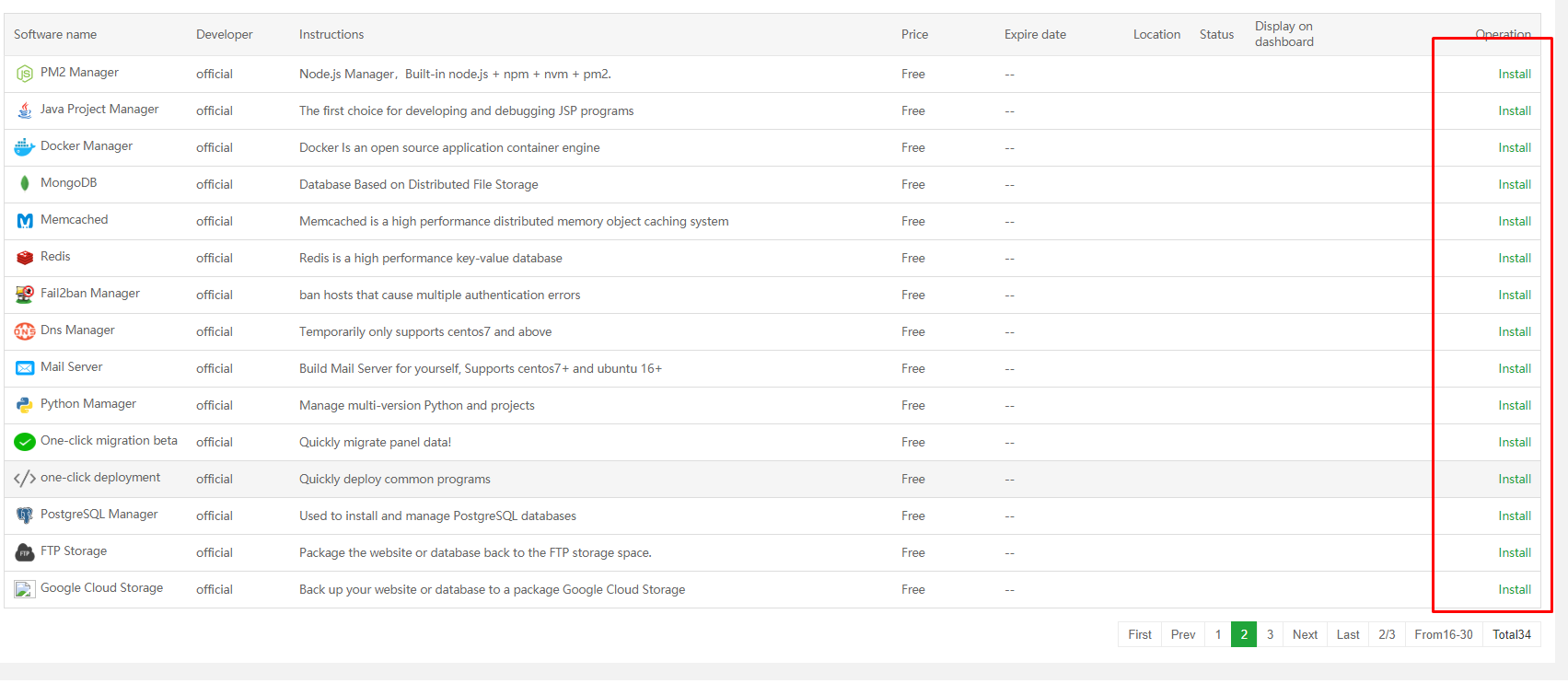Click the Memcached icon

point(25,221)
